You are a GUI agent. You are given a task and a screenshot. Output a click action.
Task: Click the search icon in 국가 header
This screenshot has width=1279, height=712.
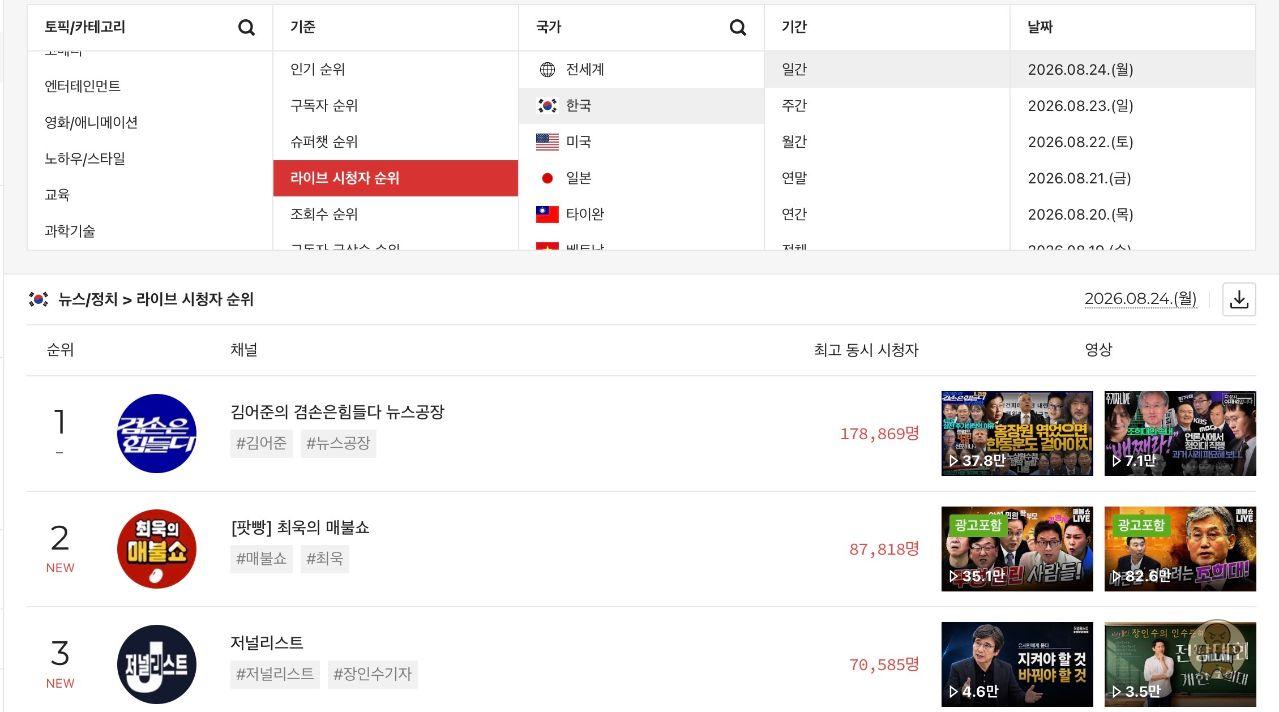pos(738,28)
